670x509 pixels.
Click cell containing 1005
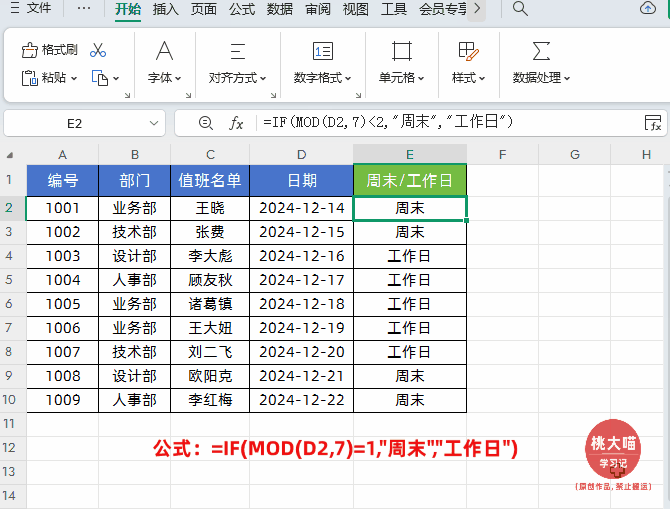click(x=63, y=304)
